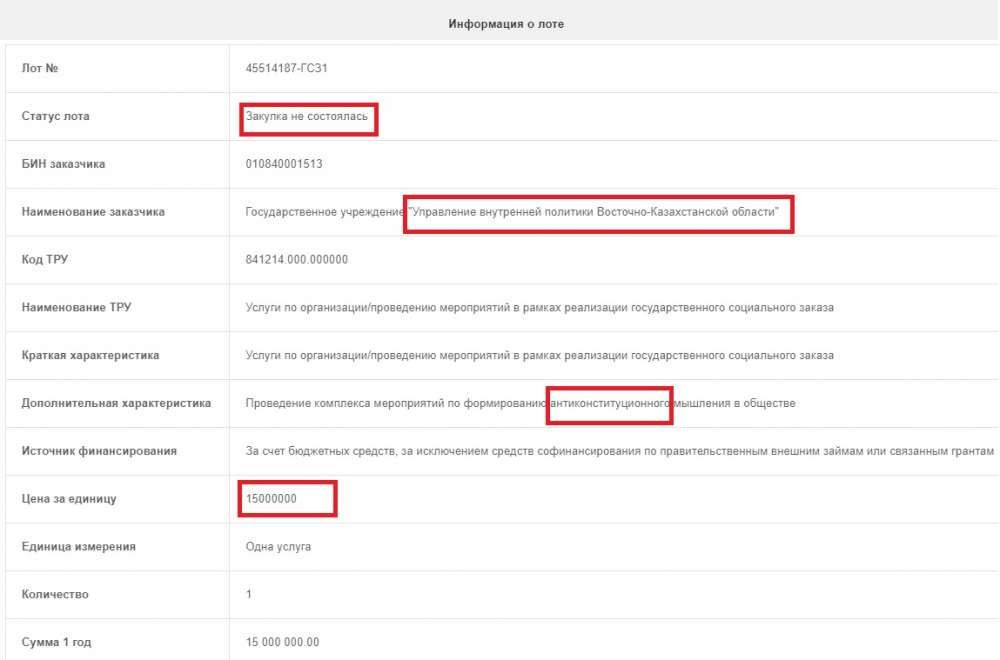Click the 'Источник финансирования' row label
The image size is (1000, 660).
(99, 451)
